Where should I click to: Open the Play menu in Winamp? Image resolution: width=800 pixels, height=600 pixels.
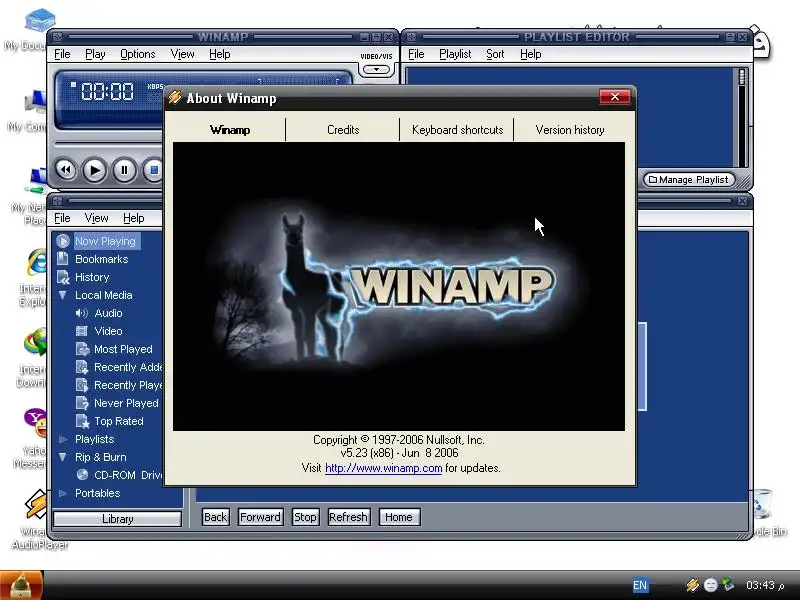(95, 54)
